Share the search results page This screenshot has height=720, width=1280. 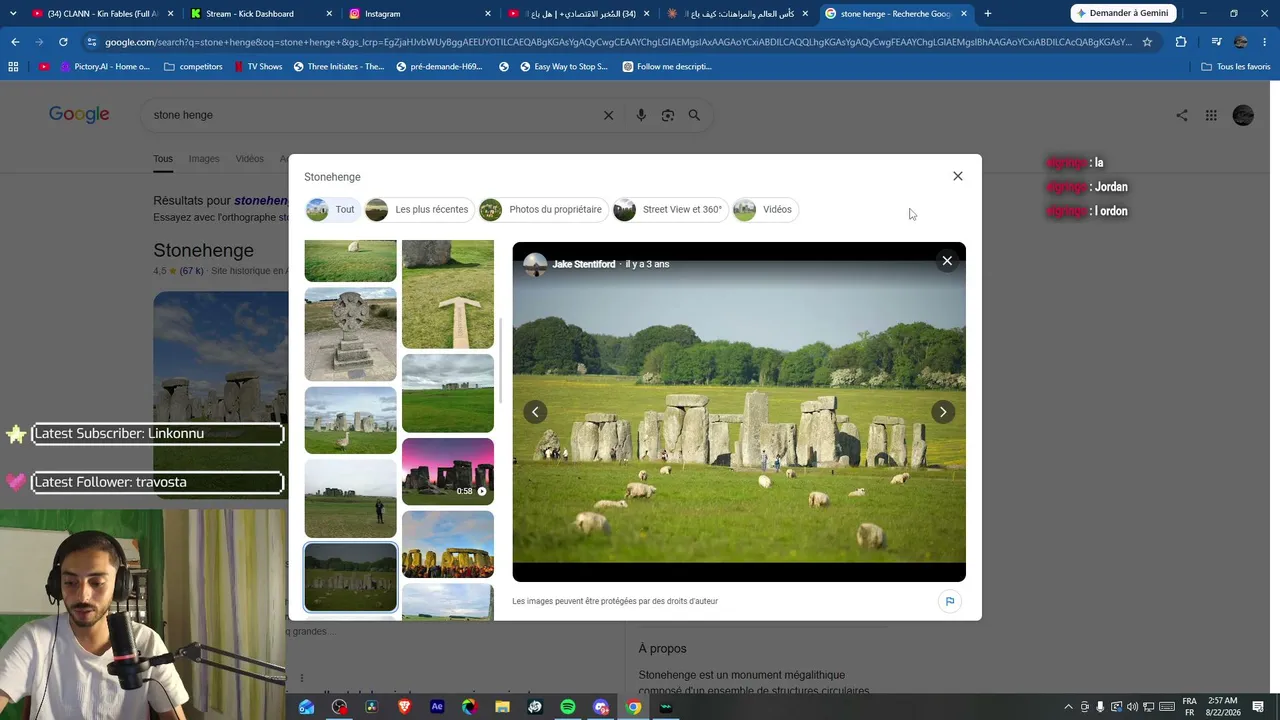click(1182, 115)
